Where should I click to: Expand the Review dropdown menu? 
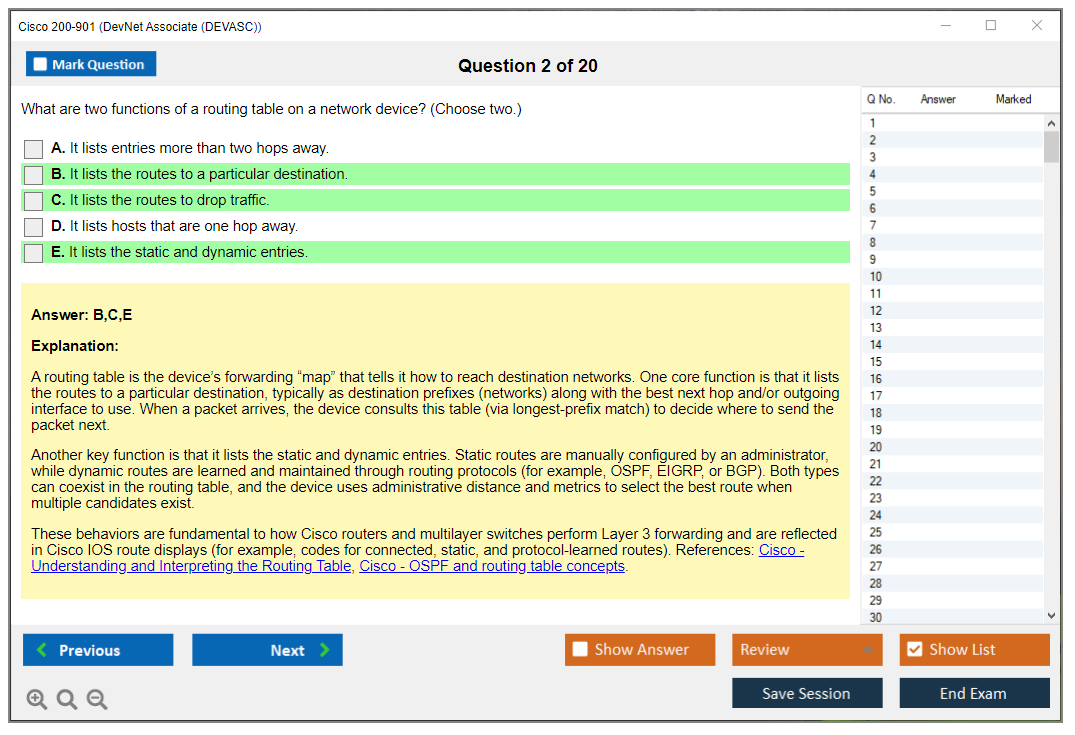(866, 650)
